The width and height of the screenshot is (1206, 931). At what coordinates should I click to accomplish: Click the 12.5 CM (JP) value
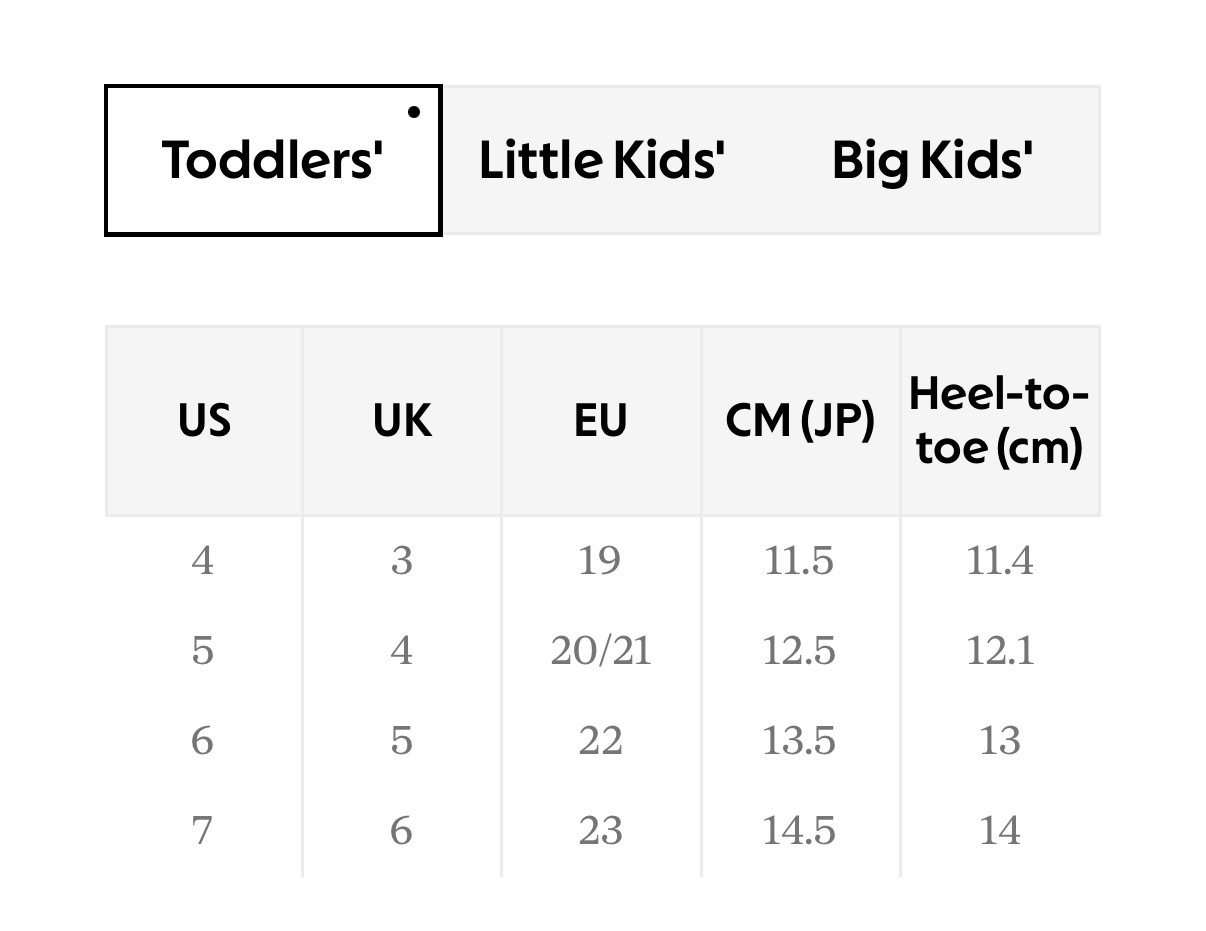coord(799,651)
